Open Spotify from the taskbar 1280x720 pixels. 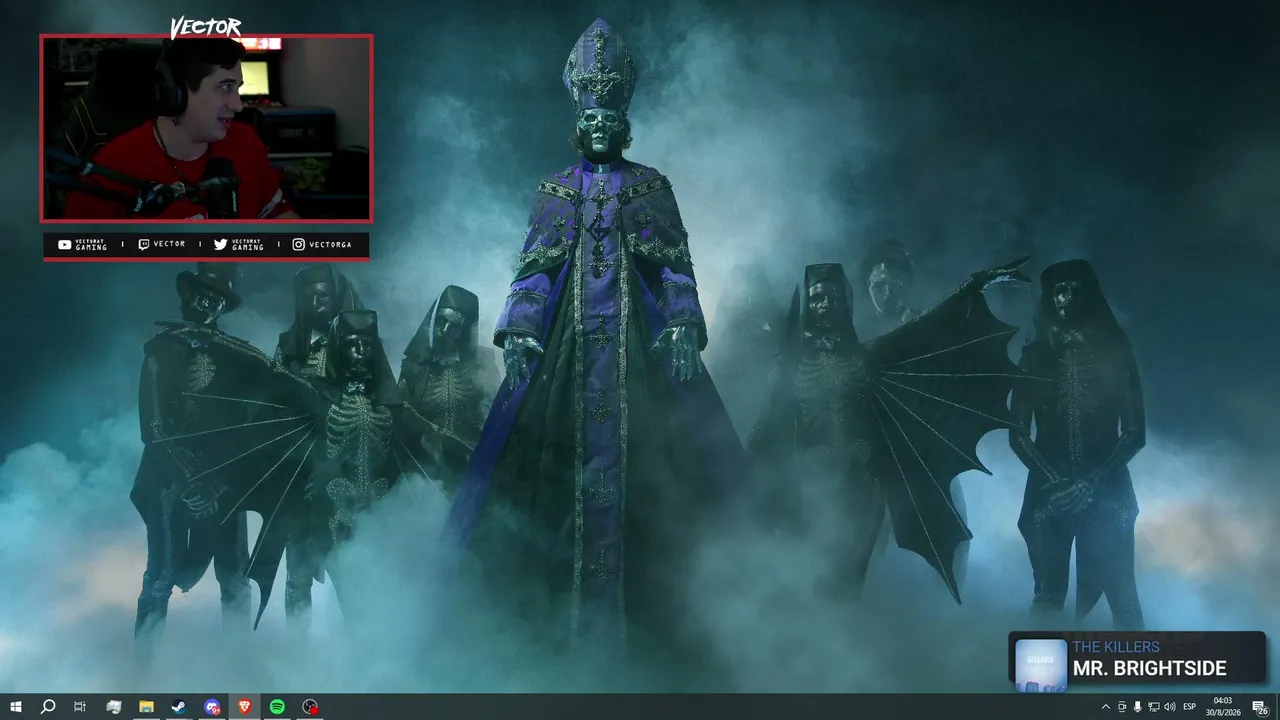pyautogui.click(x=277, y=707)
